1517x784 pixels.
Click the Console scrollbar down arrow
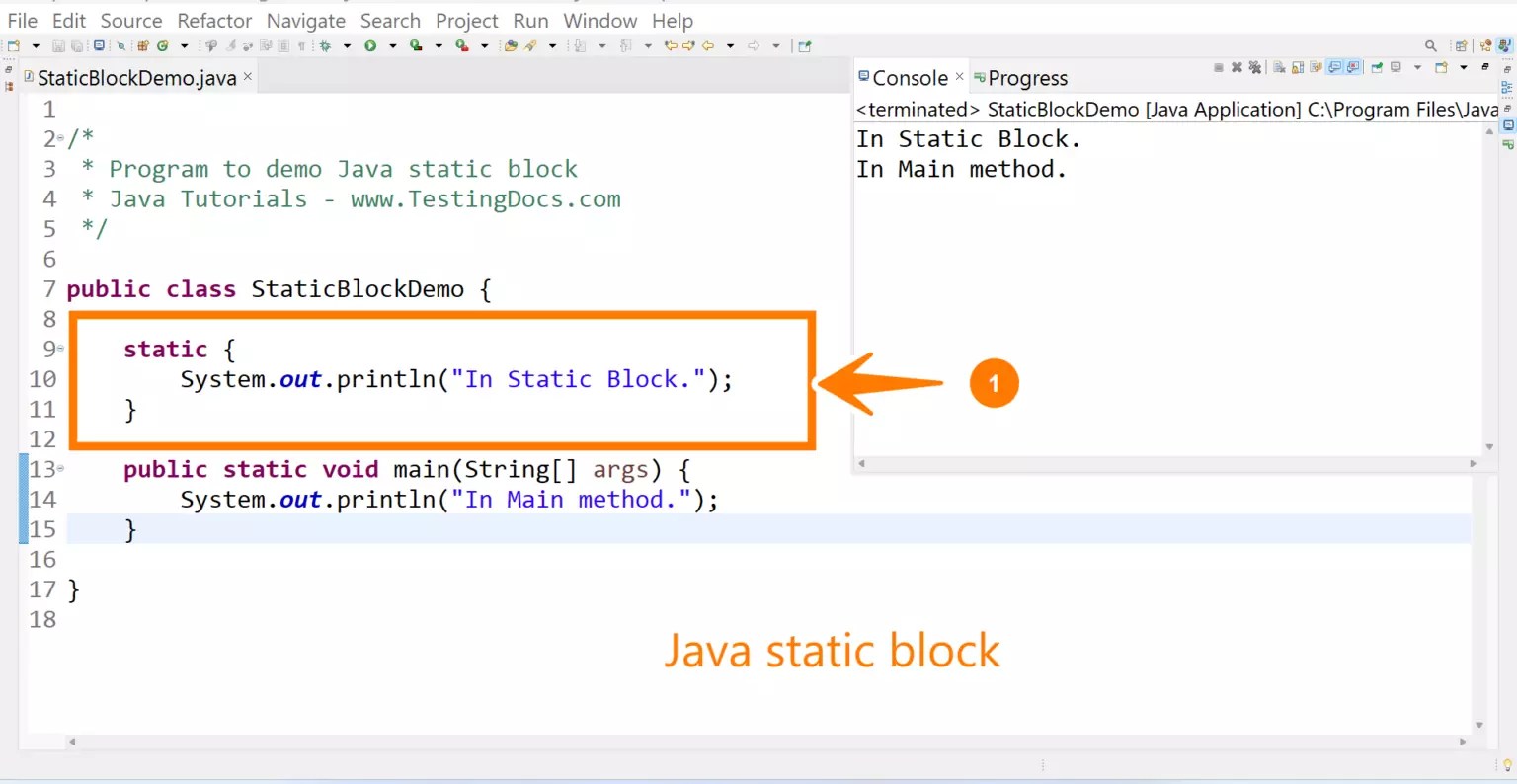coord(1489,446)
